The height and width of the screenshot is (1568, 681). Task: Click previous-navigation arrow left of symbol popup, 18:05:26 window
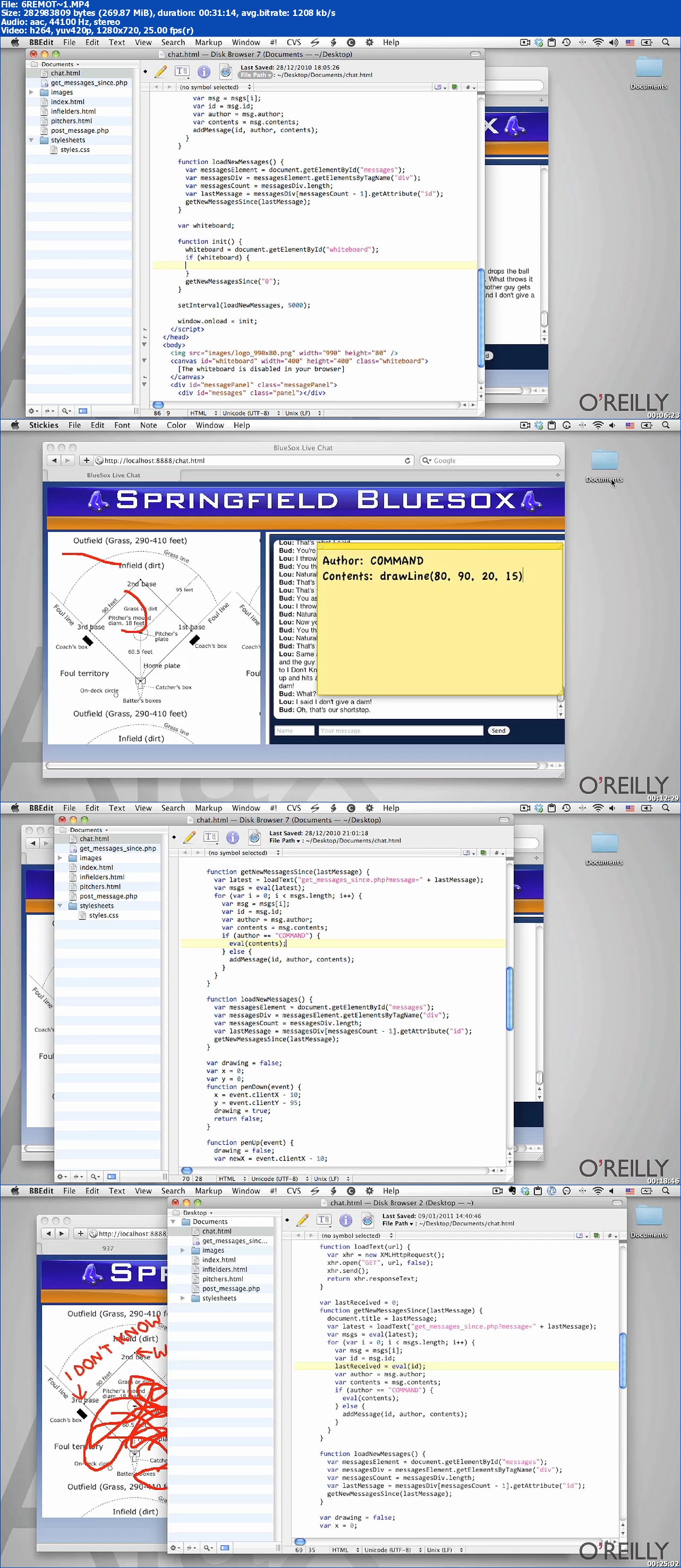(x=156, y=88)
